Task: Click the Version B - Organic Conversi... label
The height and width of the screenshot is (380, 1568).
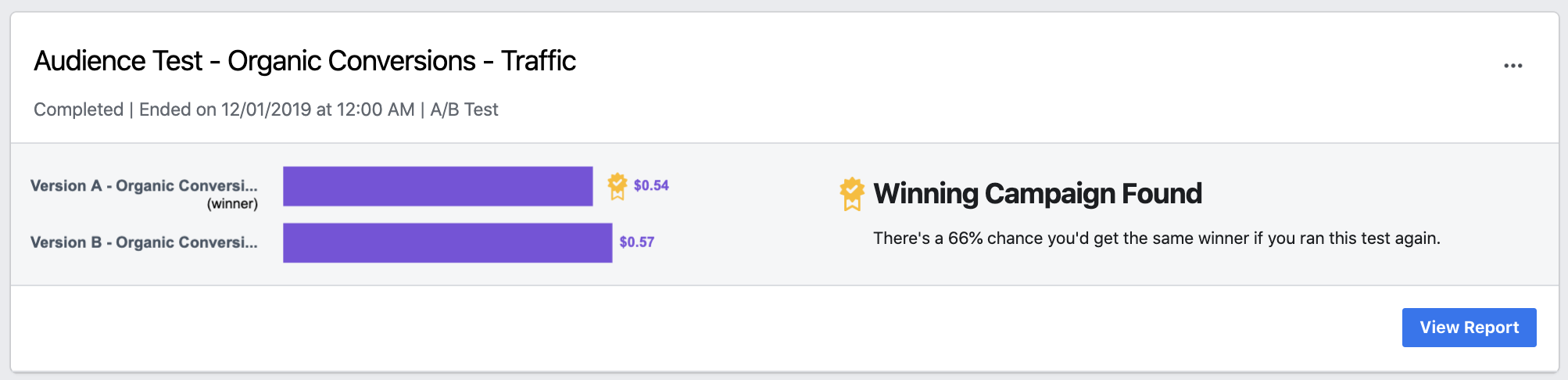Action: 144,242
